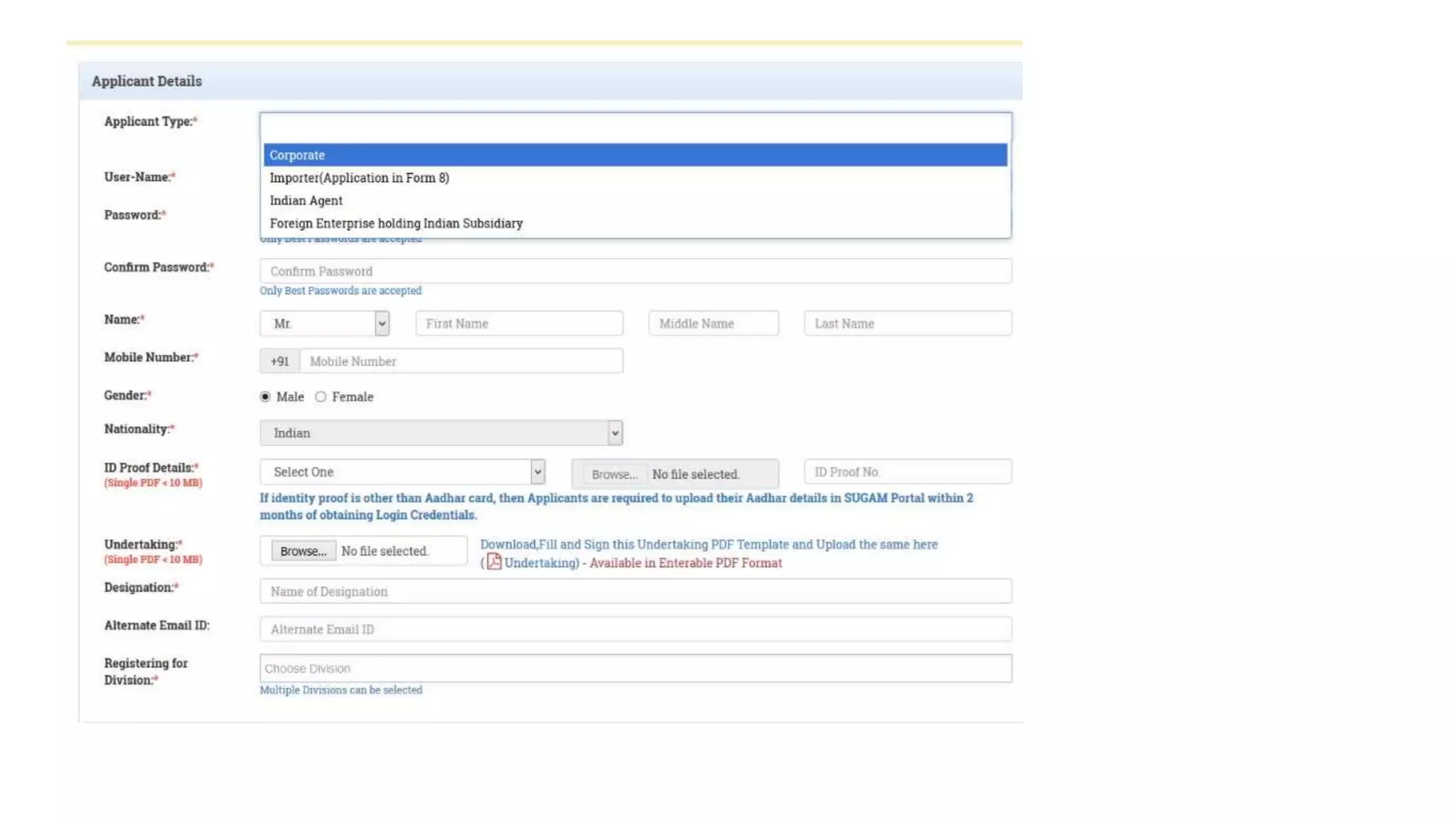Choose Importer(Application in Form 8) option
Viewport: 1456px width, 819px height.
[x=635, y=178]
